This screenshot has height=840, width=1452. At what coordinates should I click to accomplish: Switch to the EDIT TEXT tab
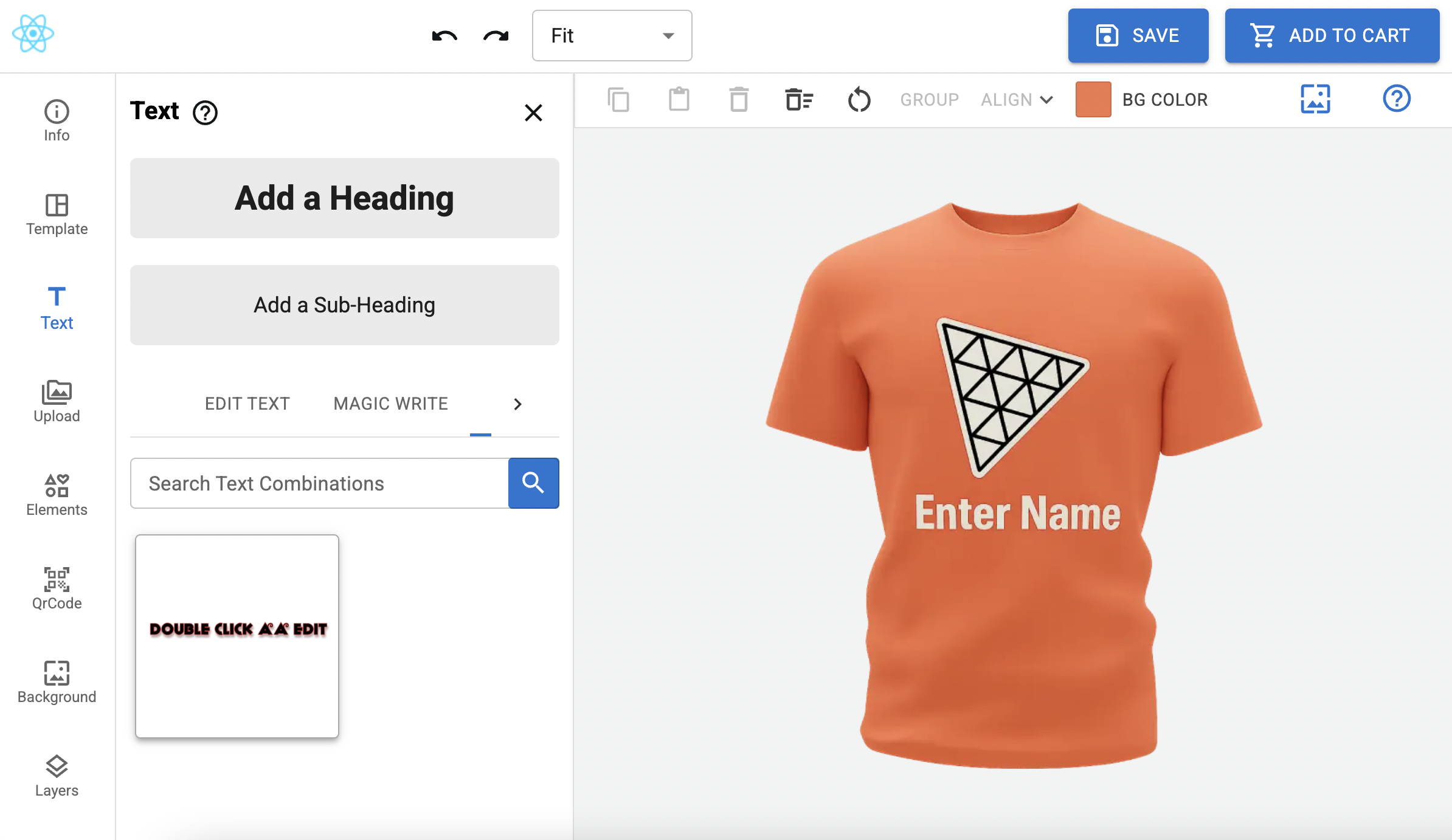click(x=247, y=404)
